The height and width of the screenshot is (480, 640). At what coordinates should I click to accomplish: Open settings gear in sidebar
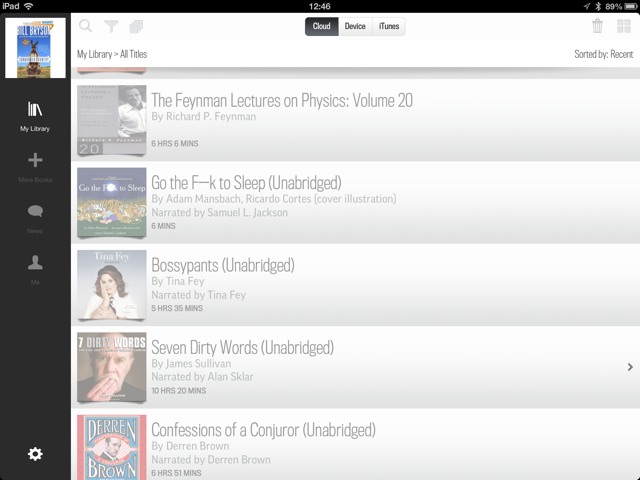(35, 454)
